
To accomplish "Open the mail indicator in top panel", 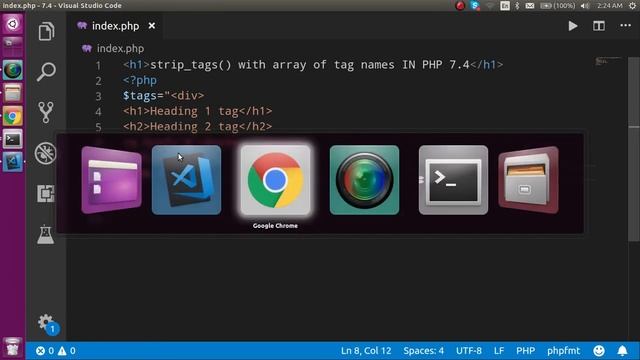I will click(x=530, y=6).
